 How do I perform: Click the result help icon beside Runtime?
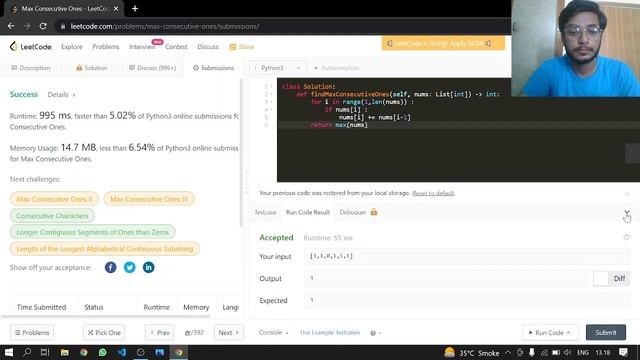click(x=627, y=237)
